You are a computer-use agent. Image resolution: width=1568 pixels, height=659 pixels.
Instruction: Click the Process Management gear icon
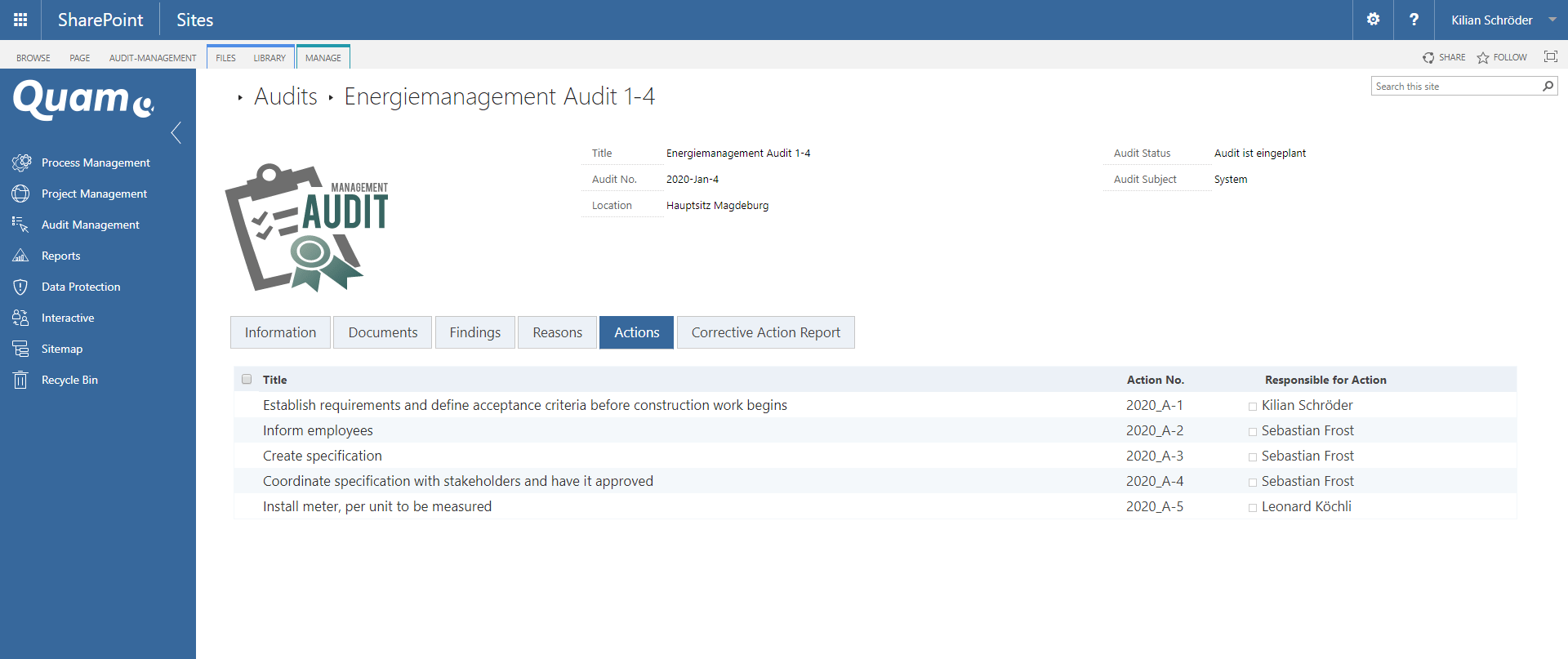[x=21, y=163]
